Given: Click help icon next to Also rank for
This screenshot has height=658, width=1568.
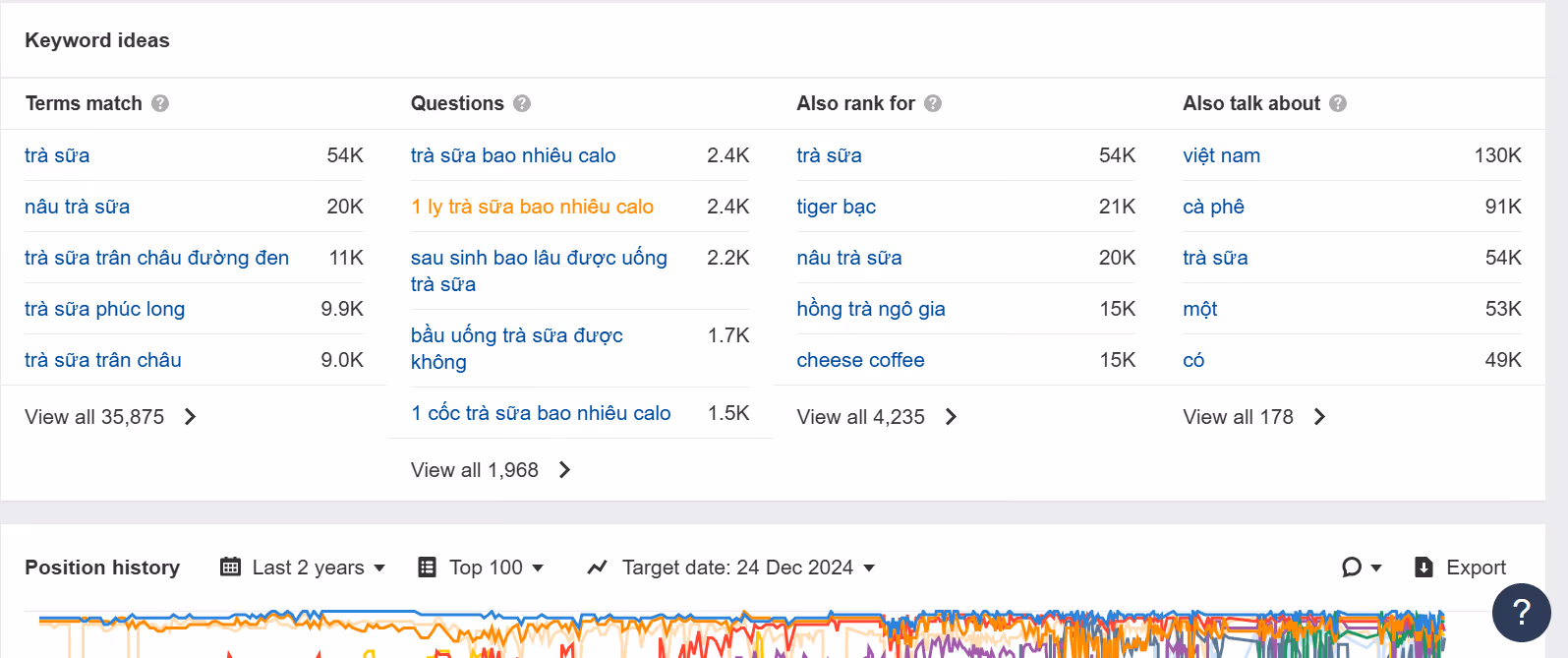Looking at the screenshot, I should (933, 103).
